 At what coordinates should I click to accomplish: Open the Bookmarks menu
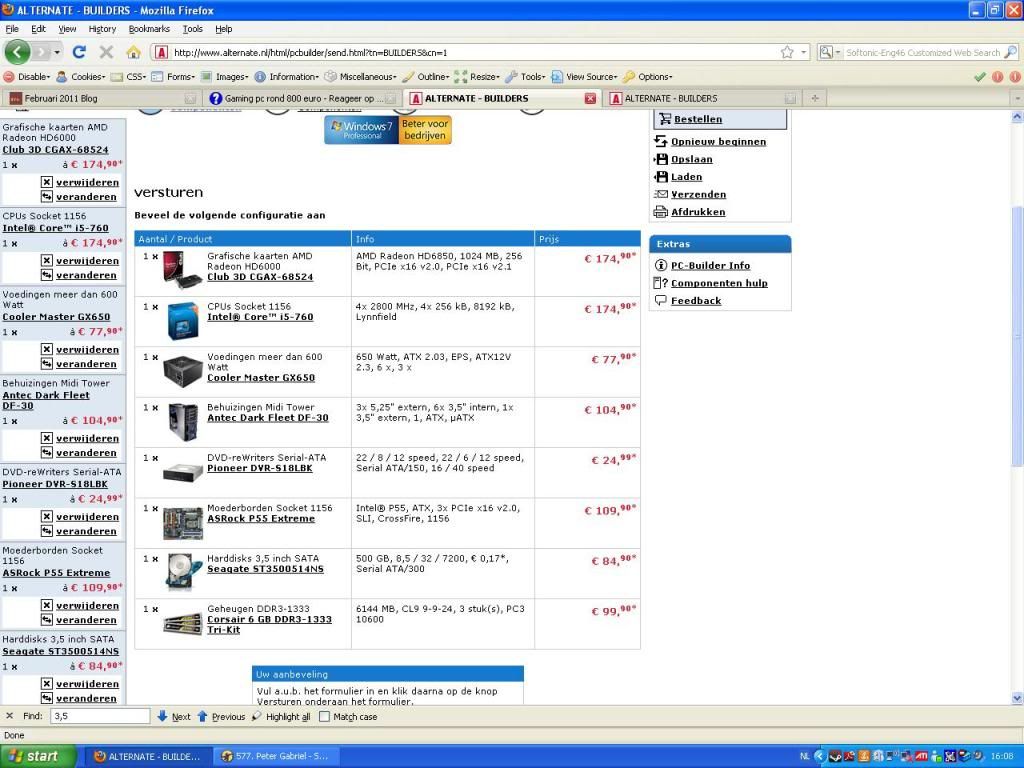click(149, 29)
